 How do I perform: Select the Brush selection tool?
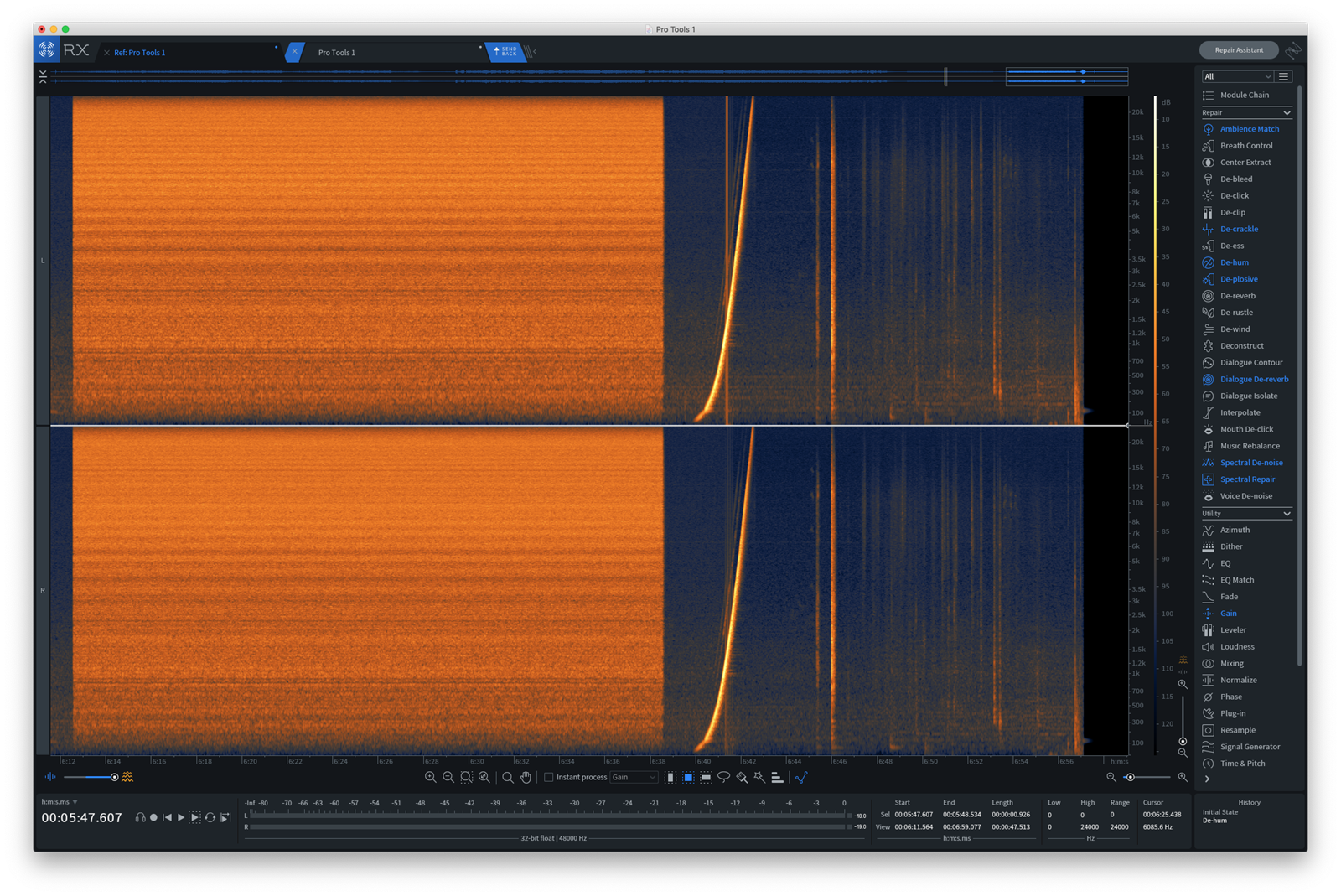click(742, 777)
